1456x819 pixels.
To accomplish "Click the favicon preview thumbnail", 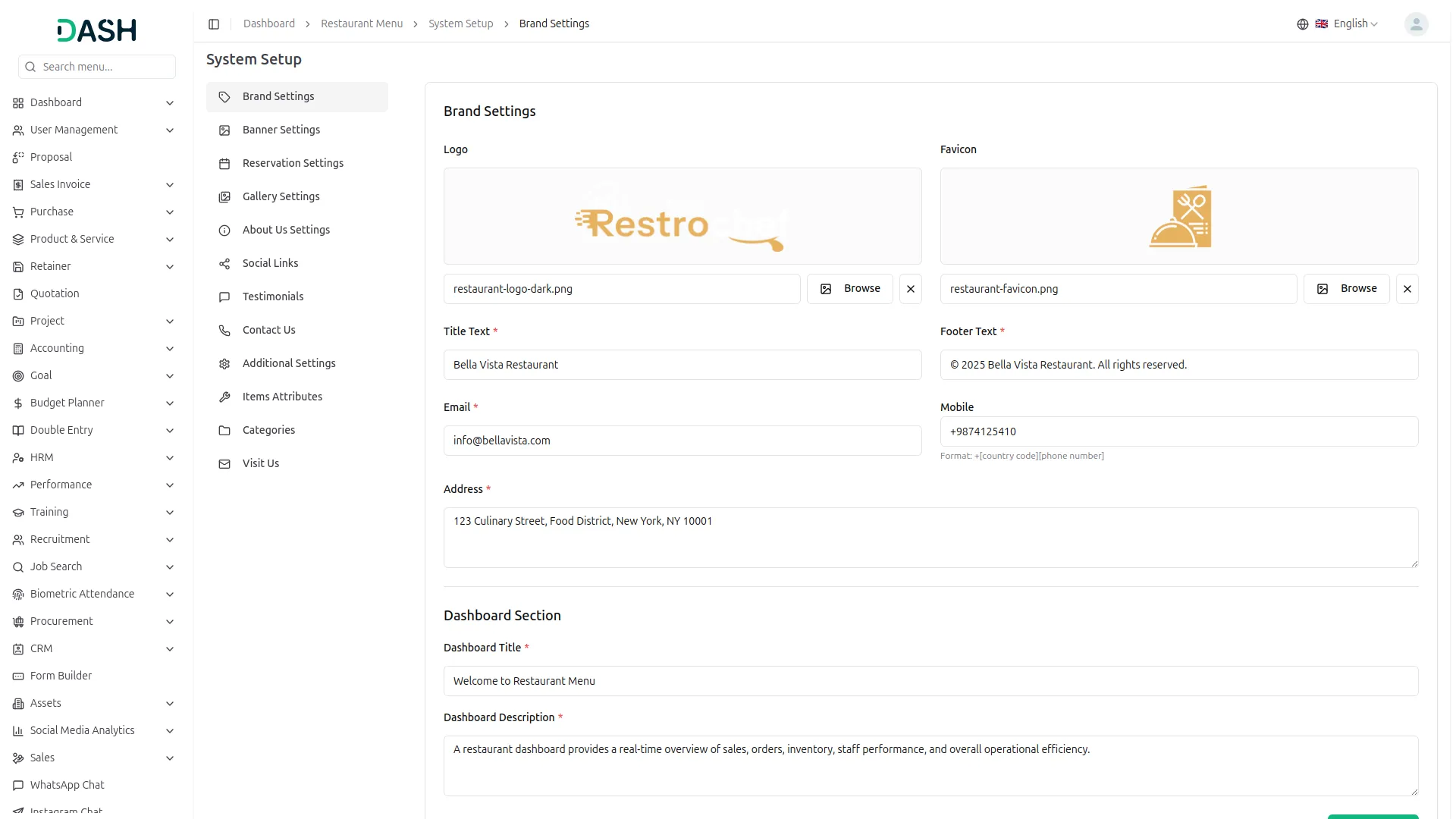I will 1179,217.
